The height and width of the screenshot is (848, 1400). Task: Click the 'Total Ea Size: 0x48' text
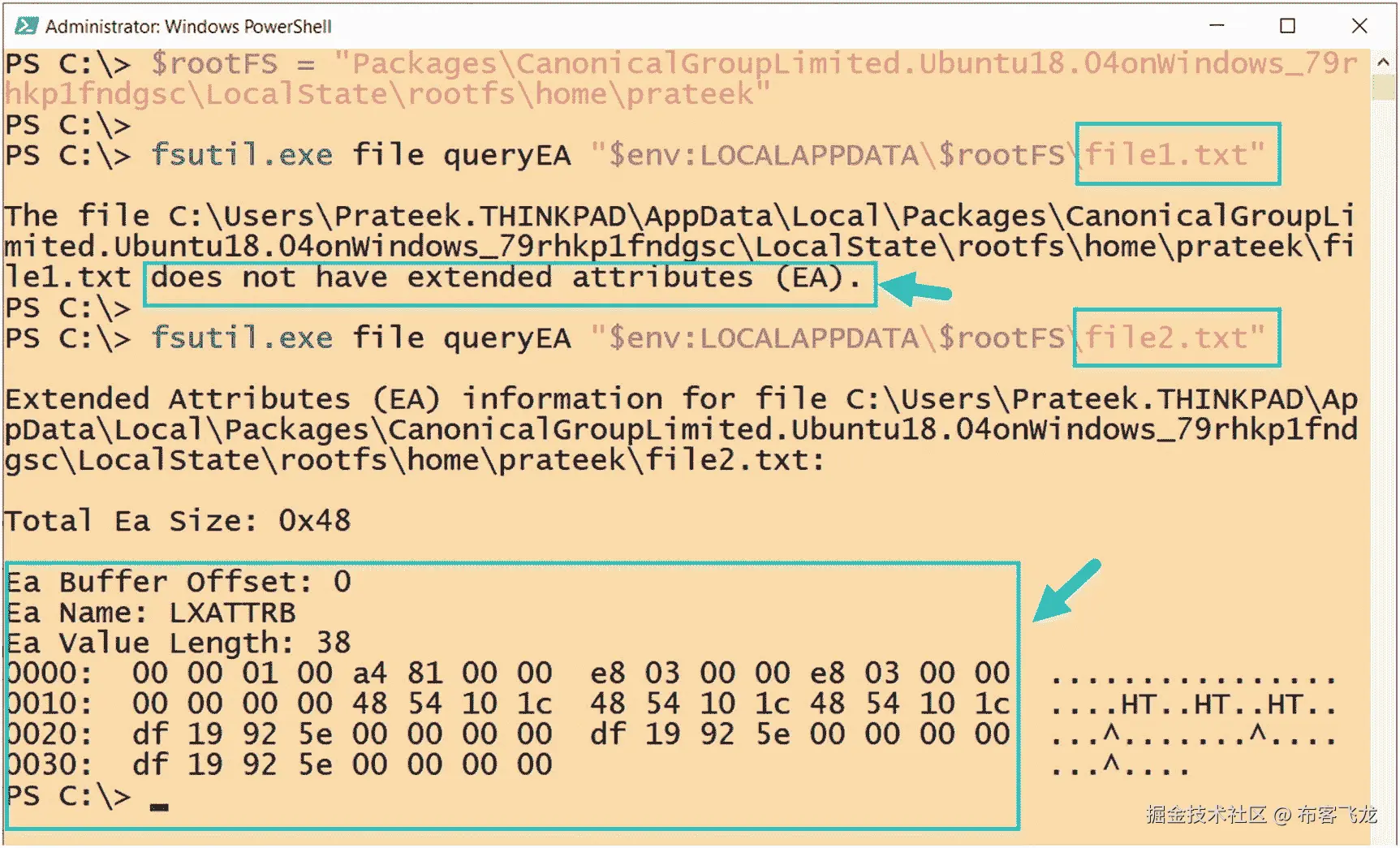click(177, 520)
